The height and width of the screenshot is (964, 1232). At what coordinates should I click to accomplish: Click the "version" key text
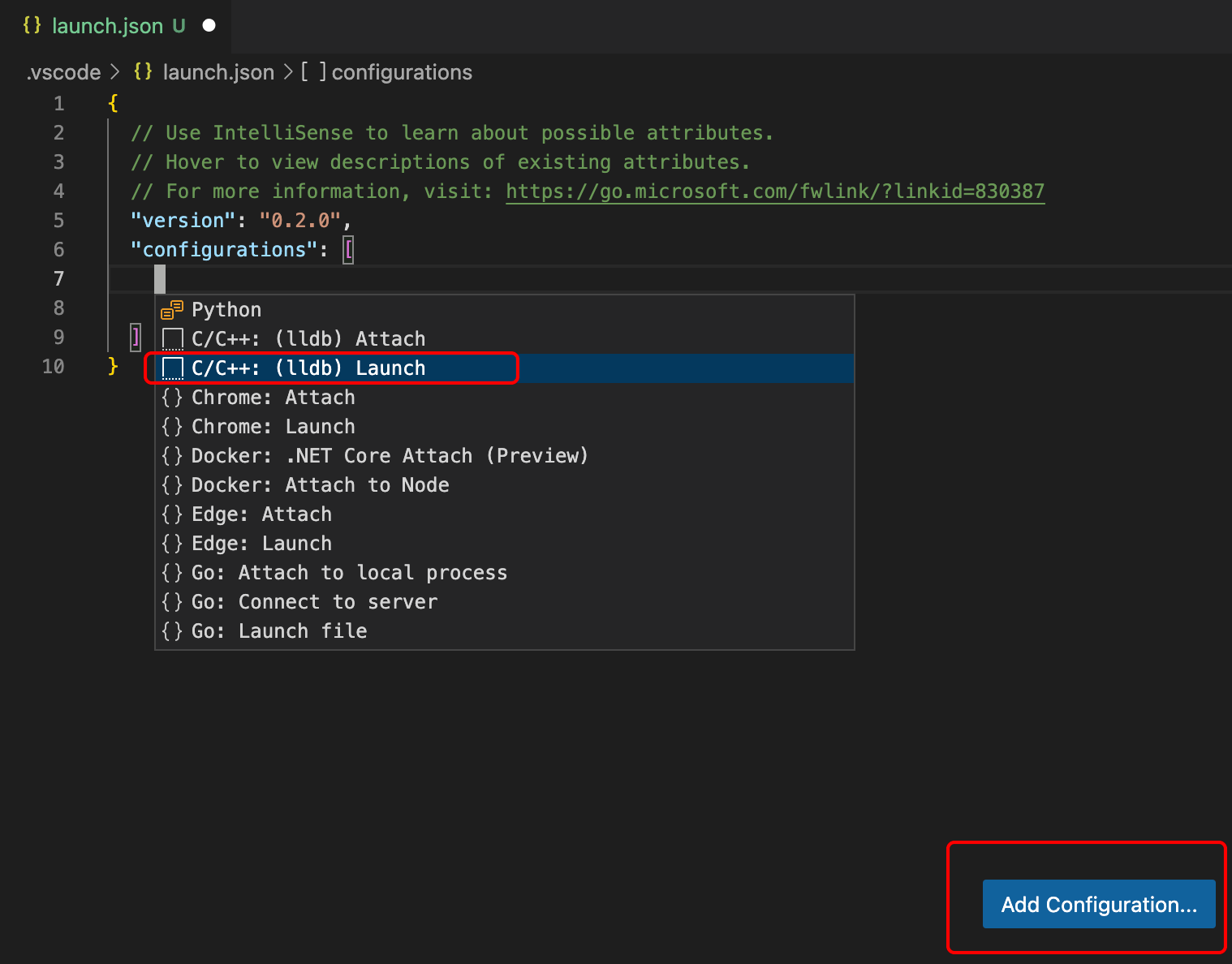point(183,221)
